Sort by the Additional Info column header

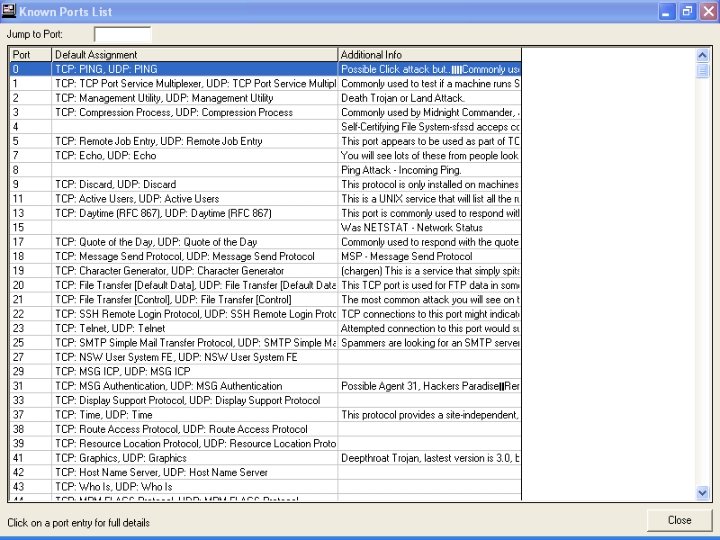(x=429, y=55)
